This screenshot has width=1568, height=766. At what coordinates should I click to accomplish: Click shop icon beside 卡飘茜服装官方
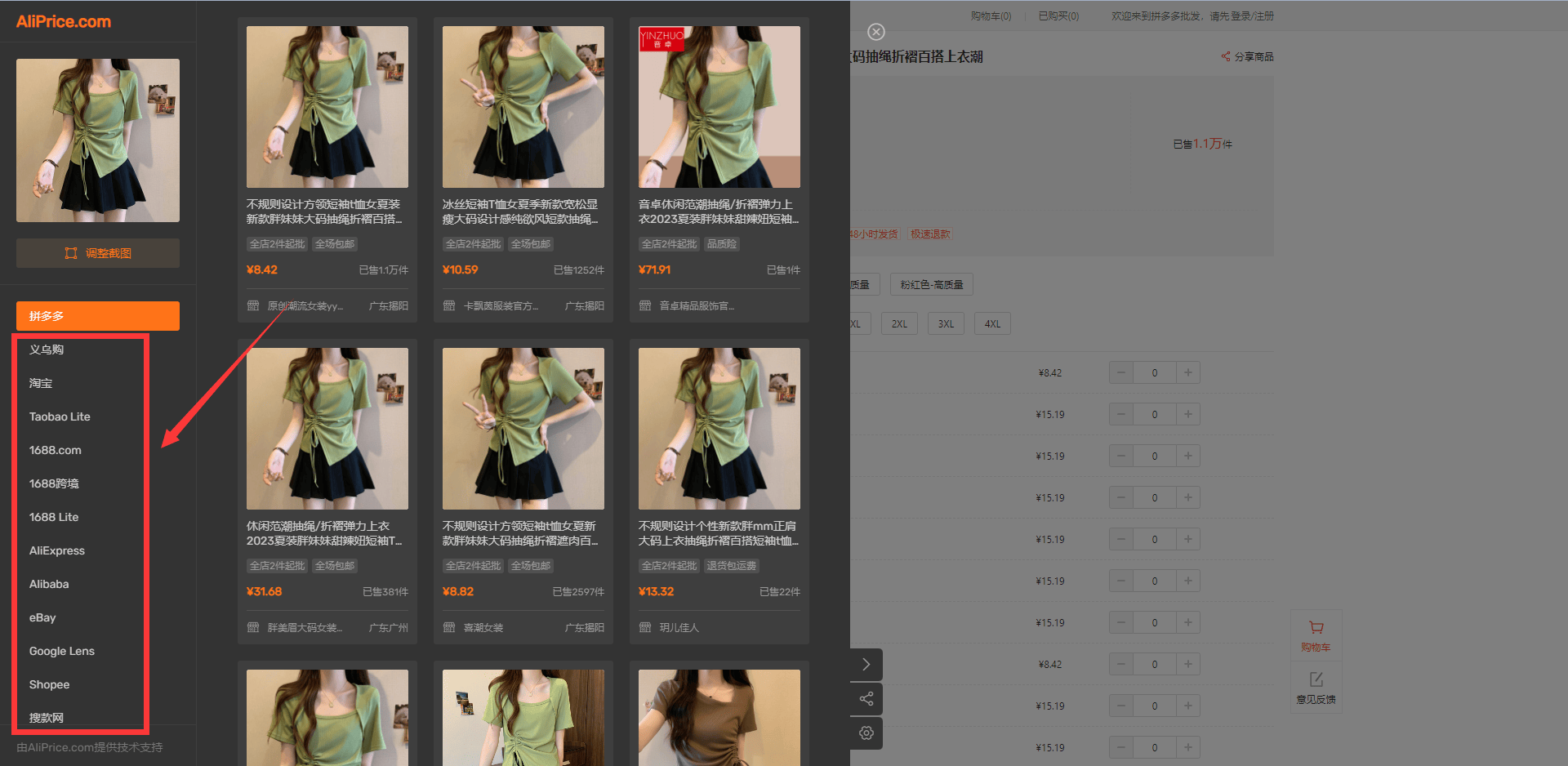(x=449, y=305)
